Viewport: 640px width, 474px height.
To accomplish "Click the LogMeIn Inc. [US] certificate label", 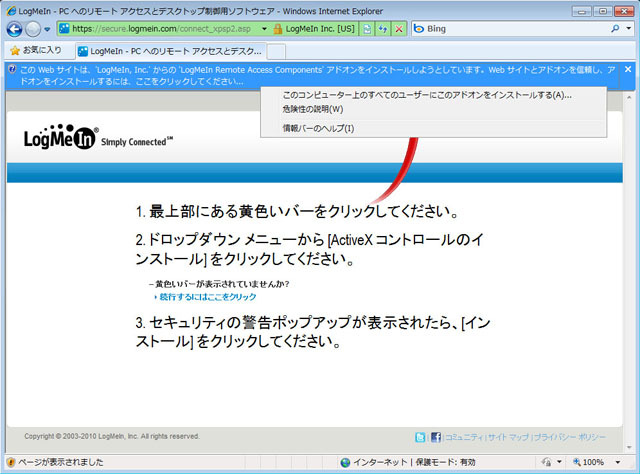I will [320, 29].
